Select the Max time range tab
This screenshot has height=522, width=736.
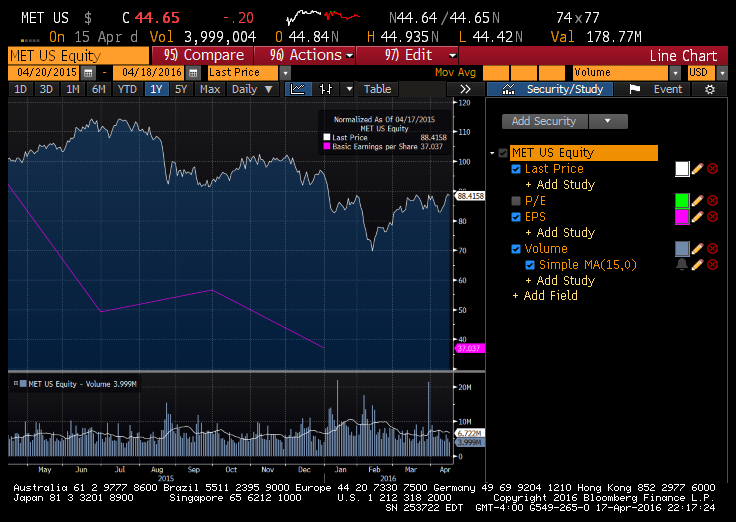coord(210,89)
